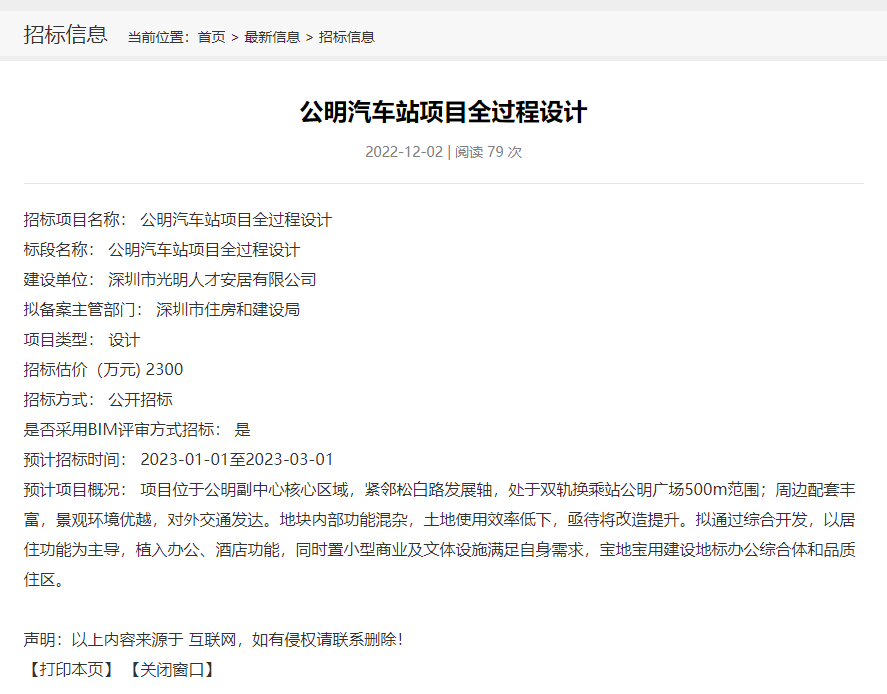Click the date range 2023-01-01至2023-03-01

[x=237, y=460]
